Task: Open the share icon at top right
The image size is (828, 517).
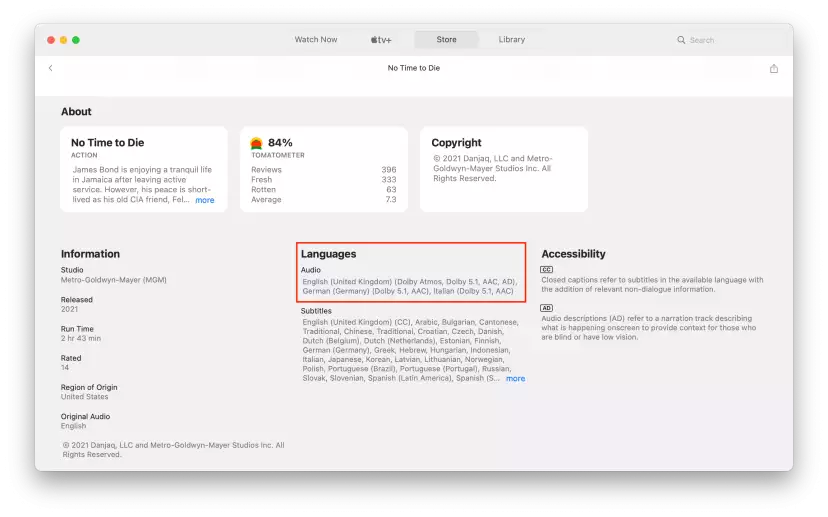Action: click(774, 69)
